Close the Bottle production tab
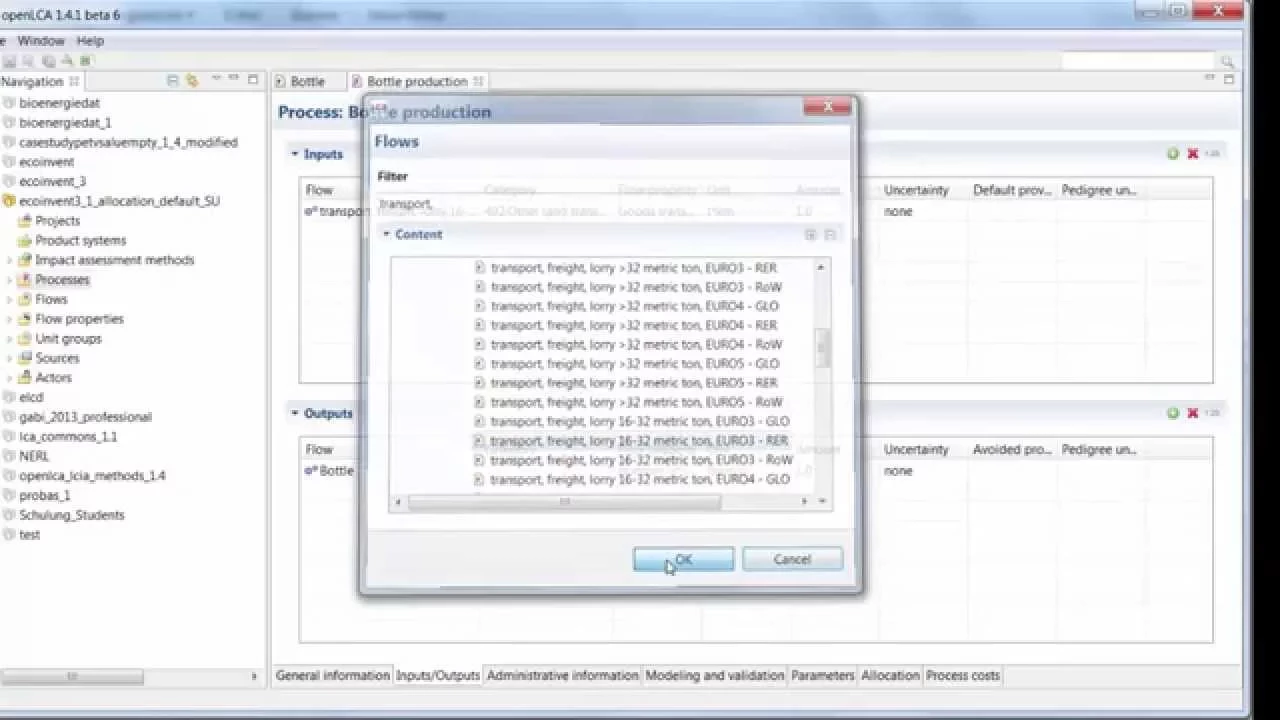This screenshot has height=720, width=1280. coord(478,81)
